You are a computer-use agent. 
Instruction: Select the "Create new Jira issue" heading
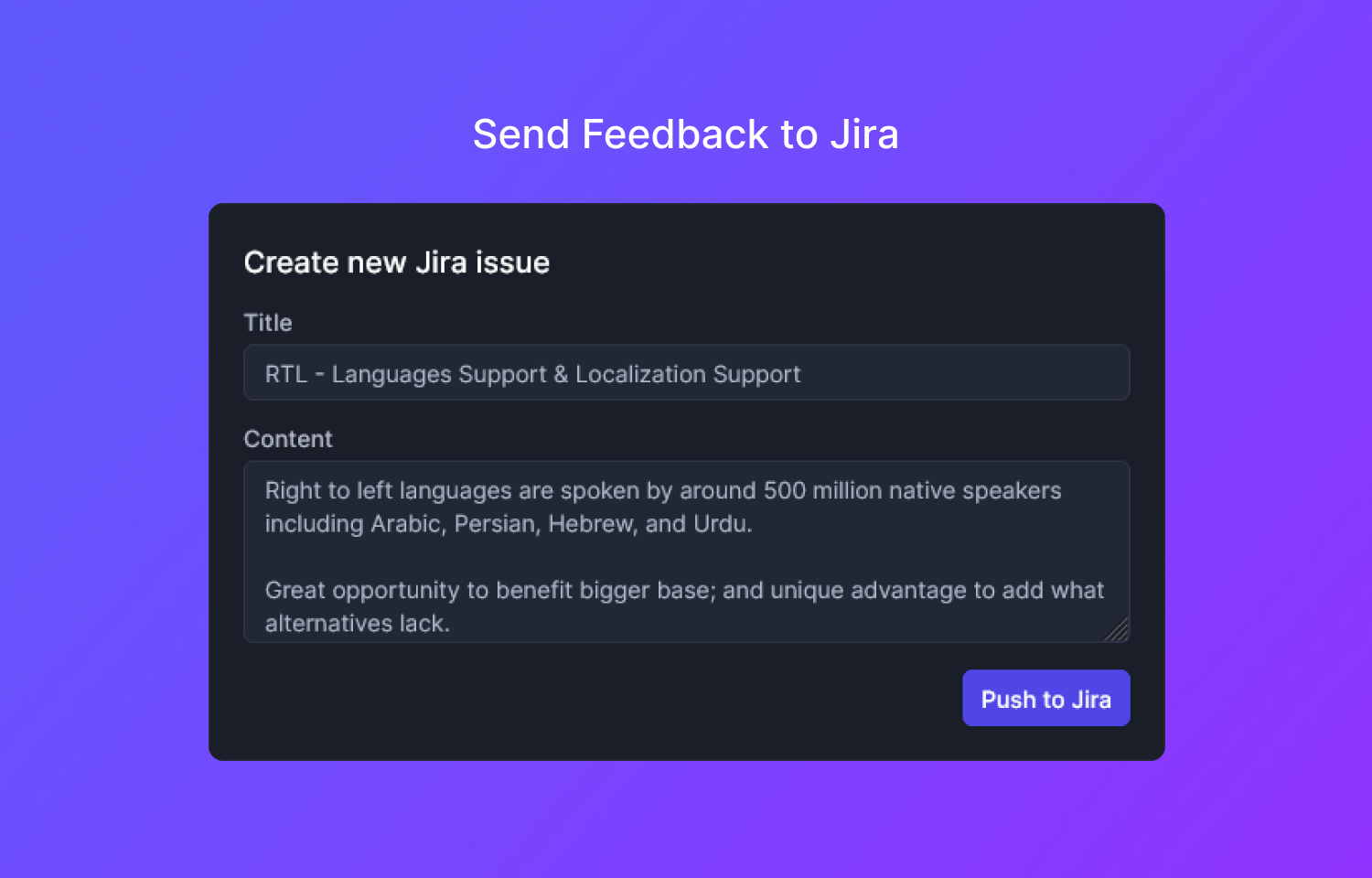click(x=396, y=263)
